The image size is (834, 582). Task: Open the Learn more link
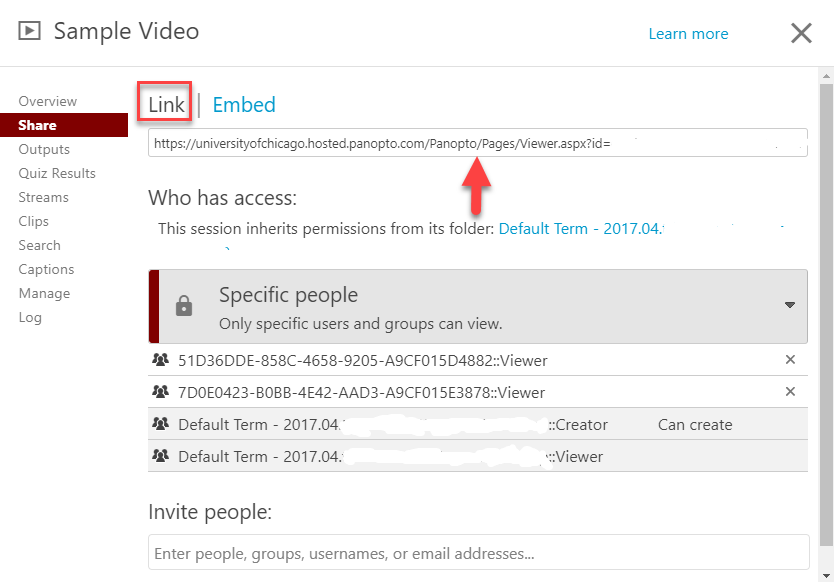pos(688,34)
